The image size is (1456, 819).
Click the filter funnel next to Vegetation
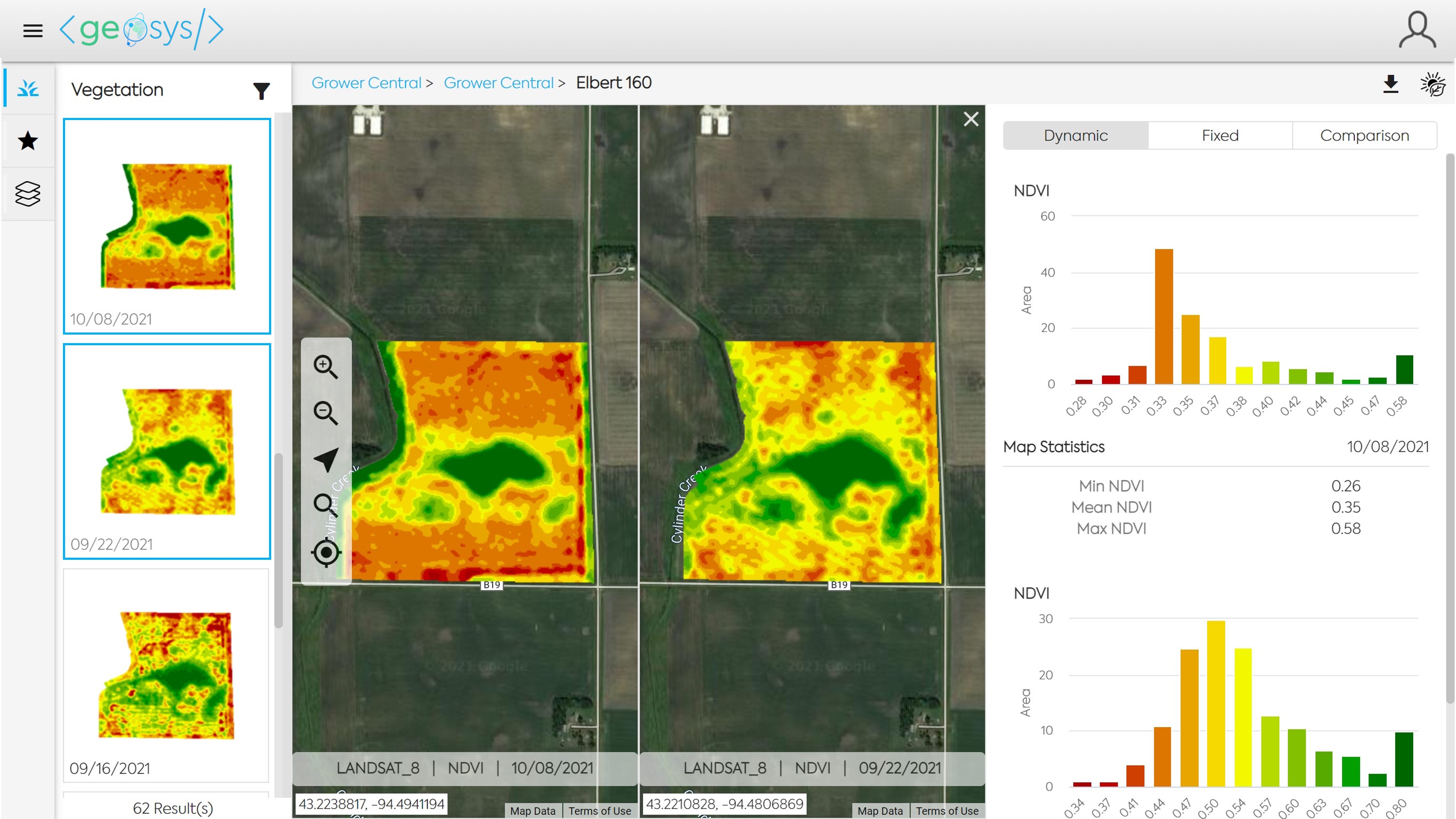(x=261, y=91)
